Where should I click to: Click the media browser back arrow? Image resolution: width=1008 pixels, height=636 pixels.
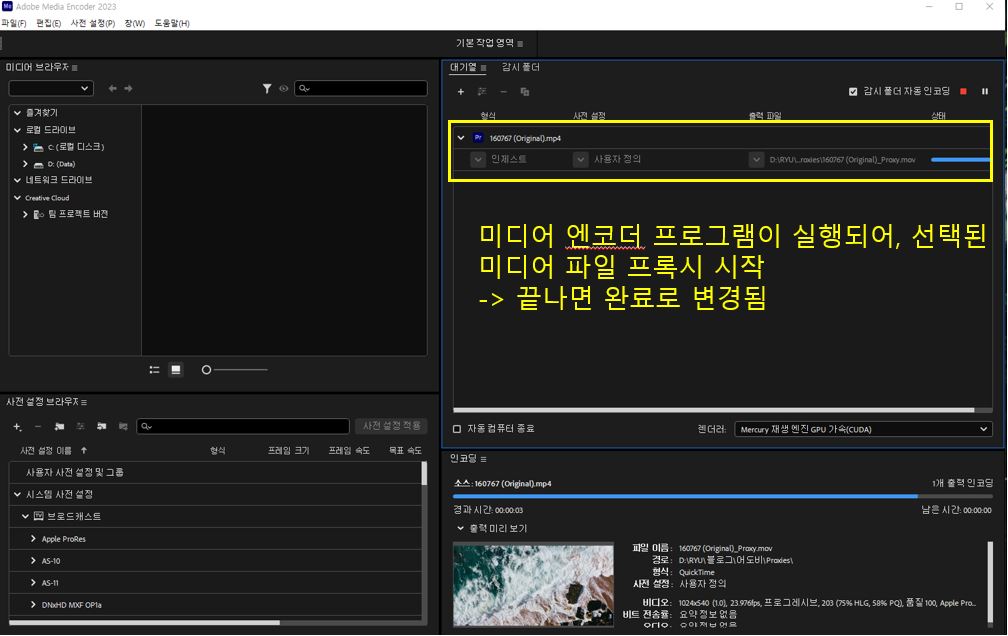click(112, 88)
